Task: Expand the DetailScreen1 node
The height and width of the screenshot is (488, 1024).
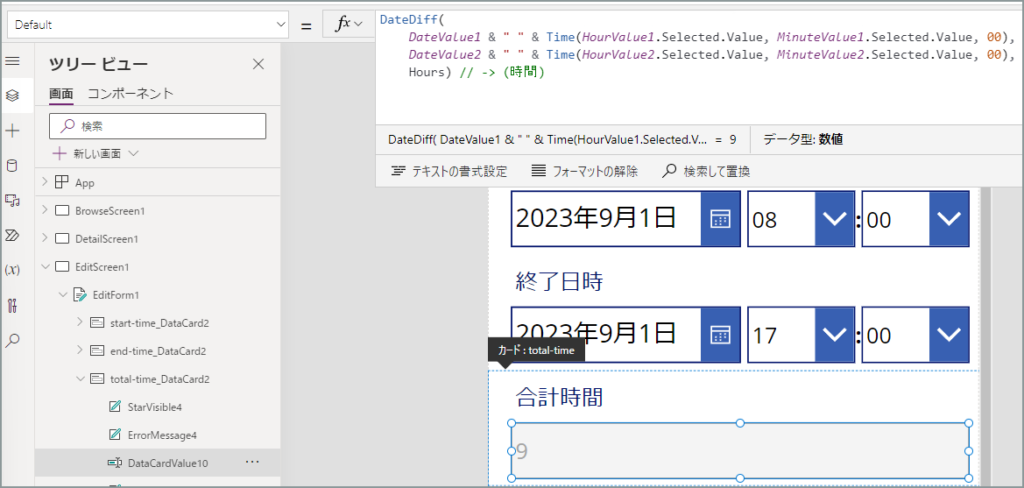Action: coord(45,238)
